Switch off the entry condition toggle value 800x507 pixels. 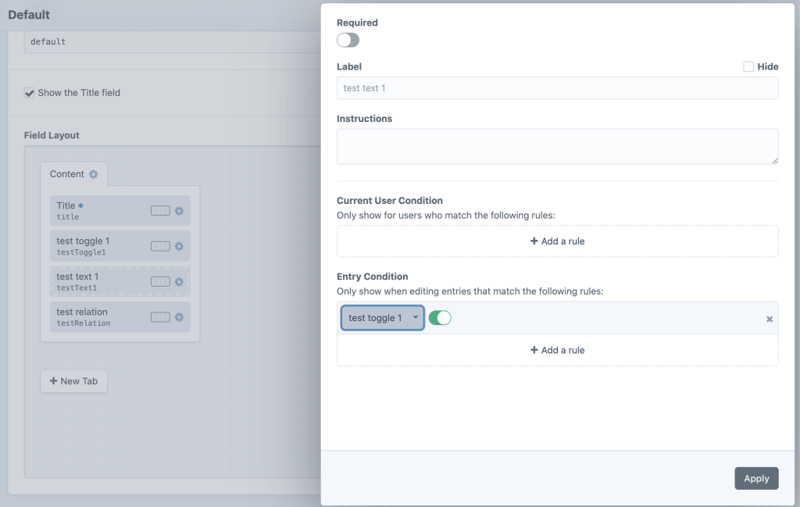(440, 318)
